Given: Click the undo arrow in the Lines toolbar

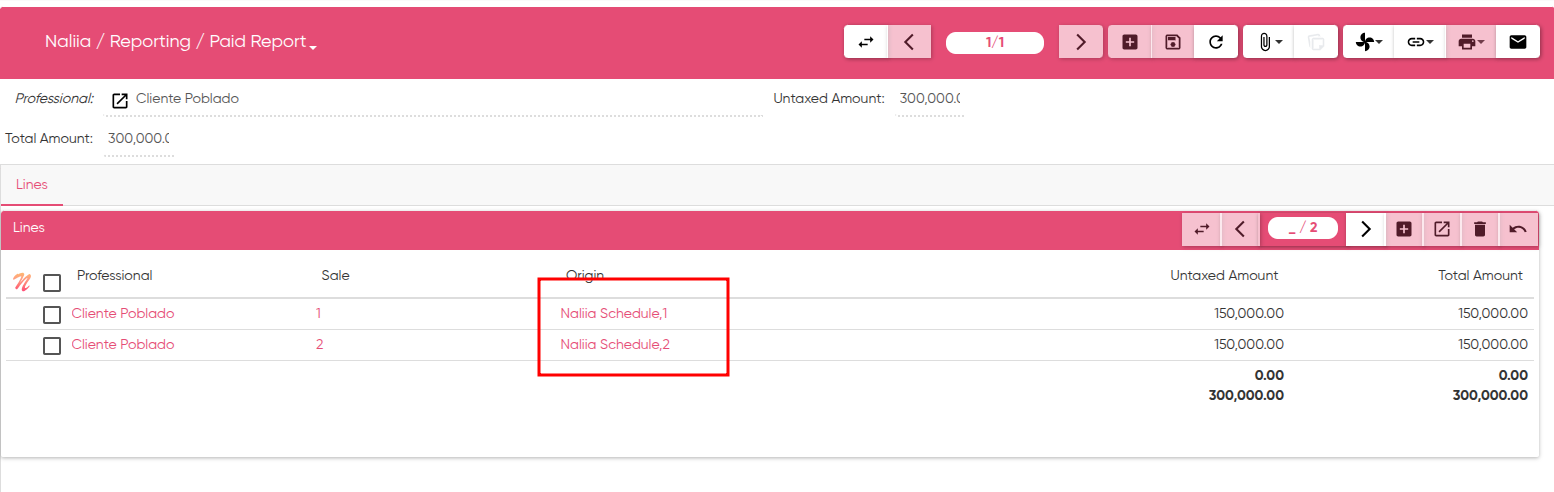Looking at the screenshot, I should (1518, 229).
